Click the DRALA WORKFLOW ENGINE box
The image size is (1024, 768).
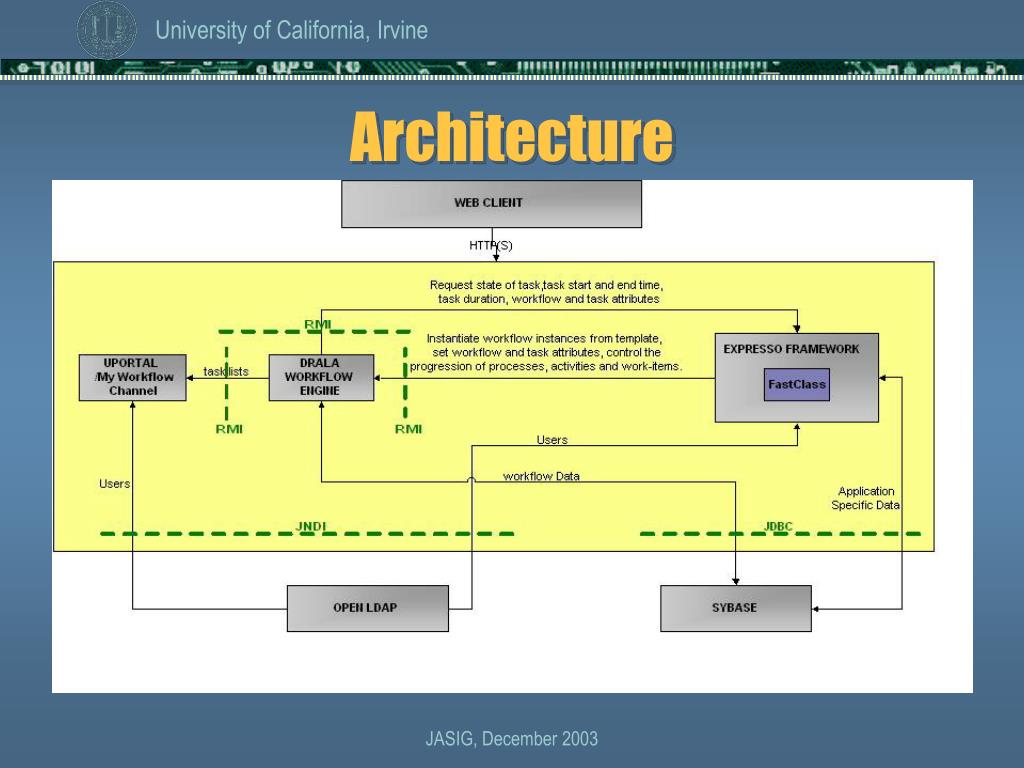coord(321,377)
